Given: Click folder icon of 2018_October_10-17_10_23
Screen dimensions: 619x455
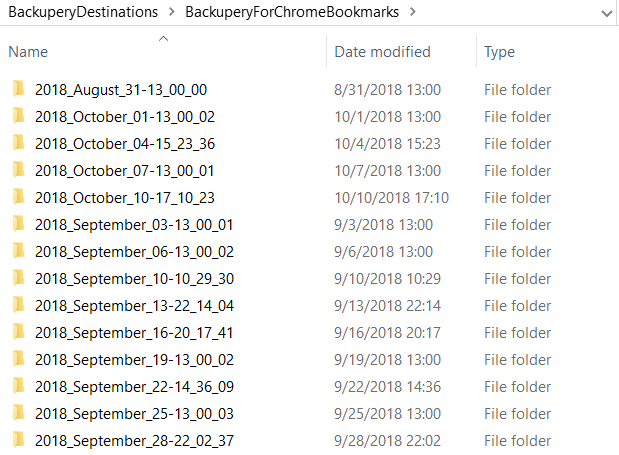Looking at the screenshot, I should coord(19,197).
